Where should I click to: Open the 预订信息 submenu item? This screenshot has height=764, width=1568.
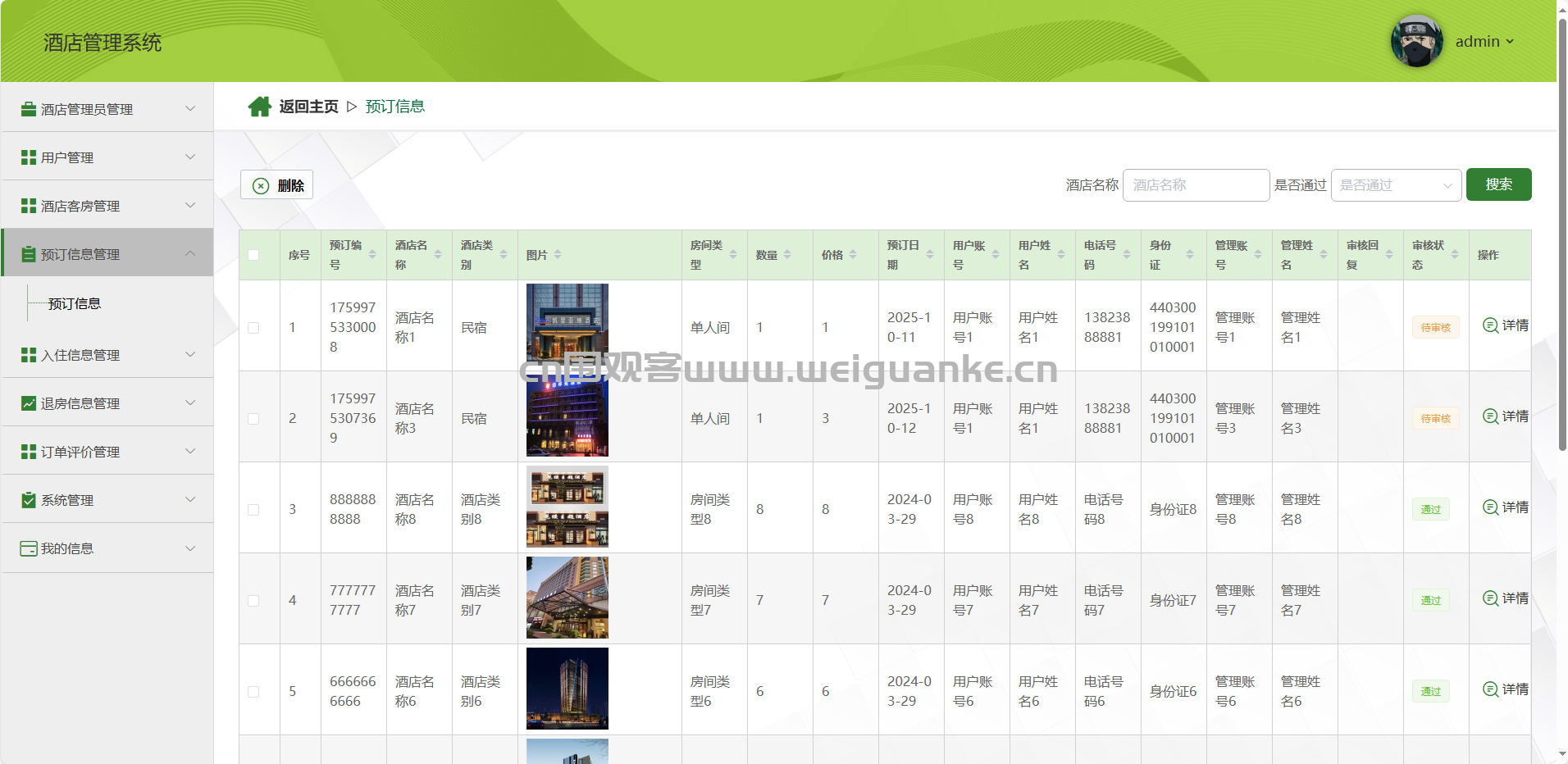pyautogui.click(x=75, y=304)
